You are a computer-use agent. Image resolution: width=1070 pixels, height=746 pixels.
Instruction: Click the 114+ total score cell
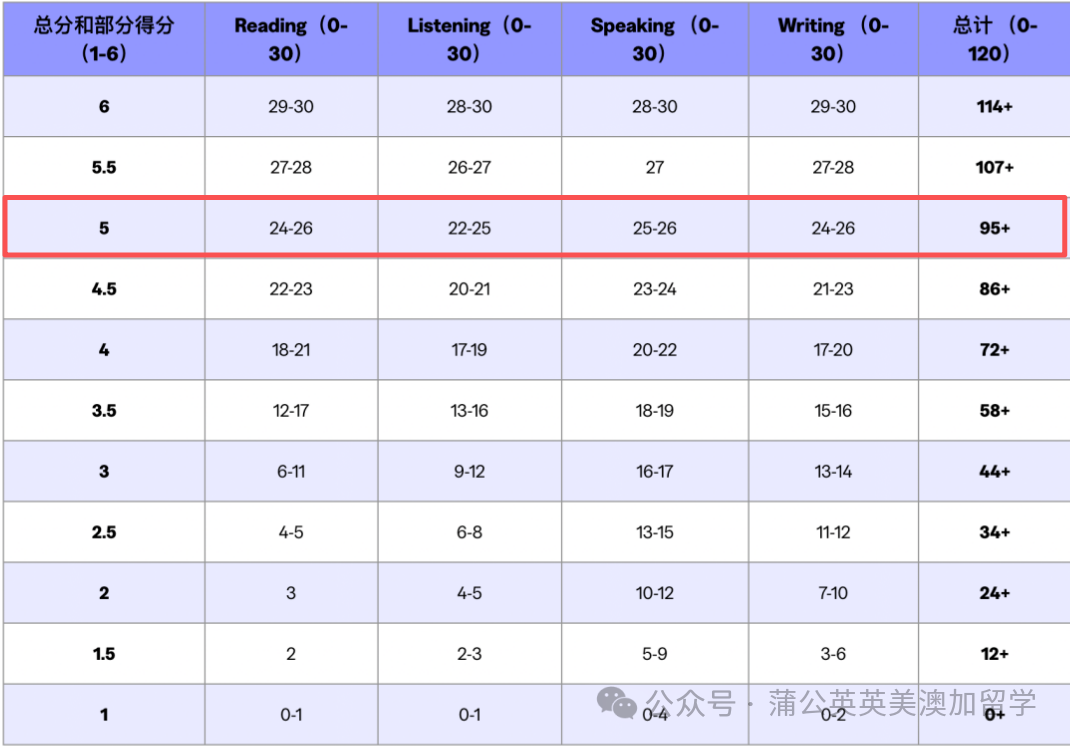tap(994, 106)
